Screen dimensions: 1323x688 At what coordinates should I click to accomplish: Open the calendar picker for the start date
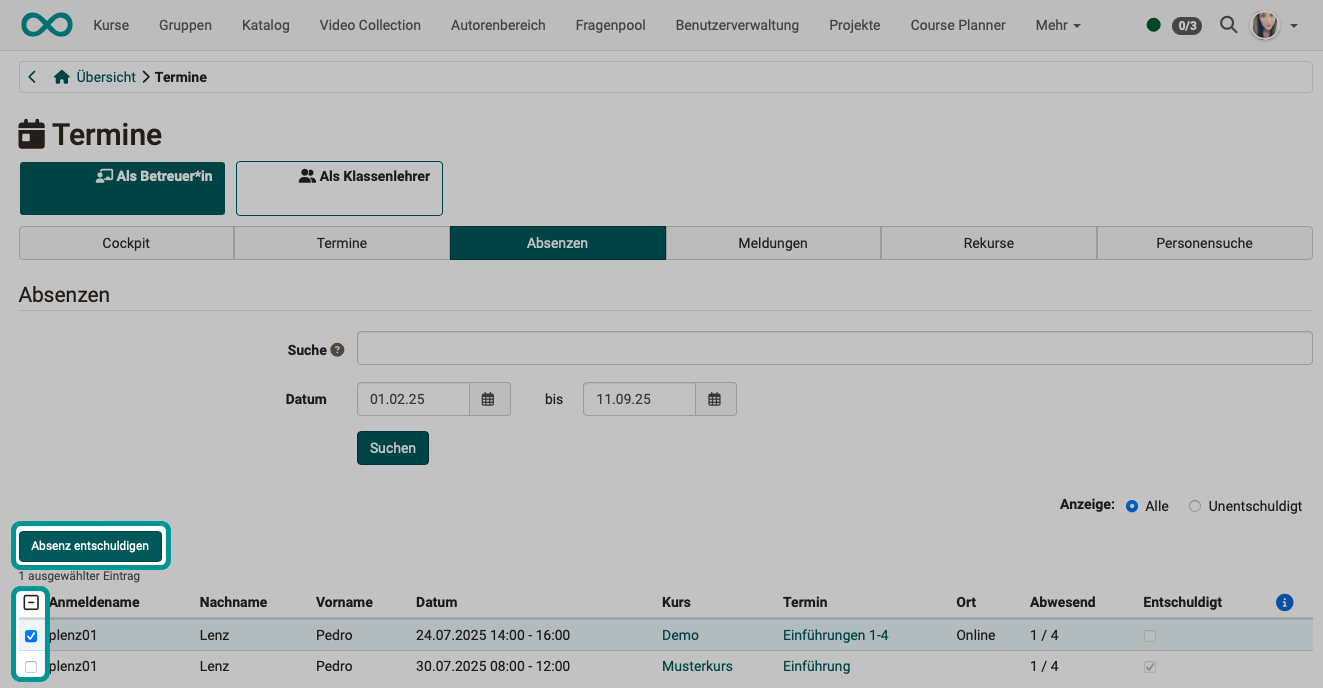click(x=489, y=399)
